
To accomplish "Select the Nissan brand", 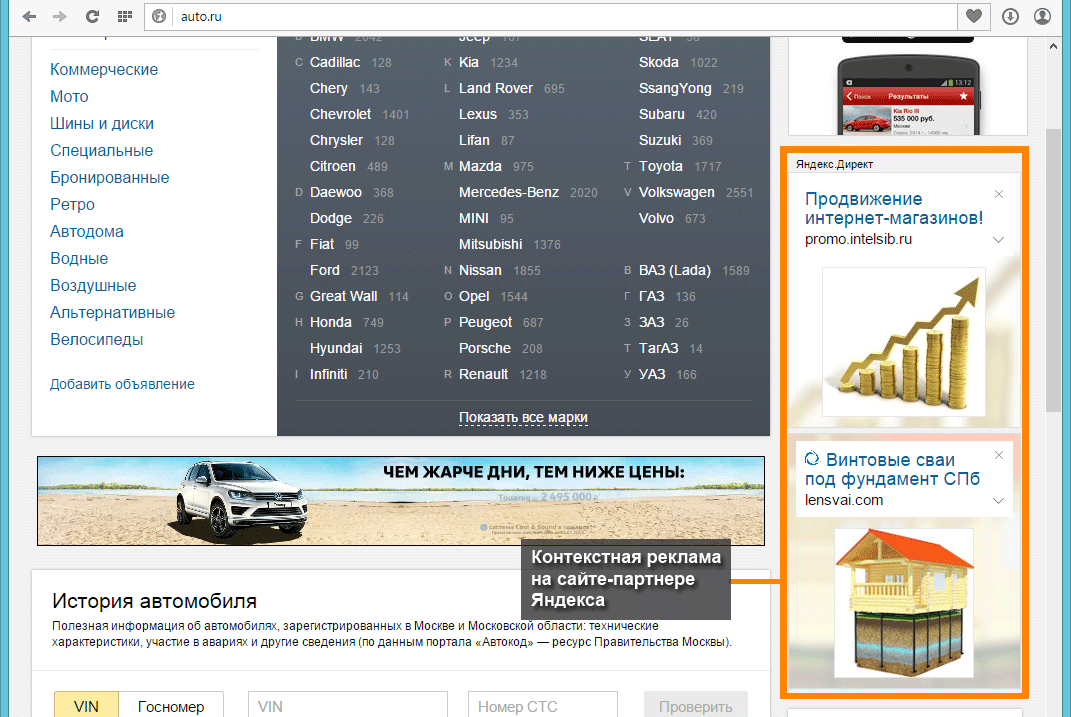I will (x=480, y=270).
